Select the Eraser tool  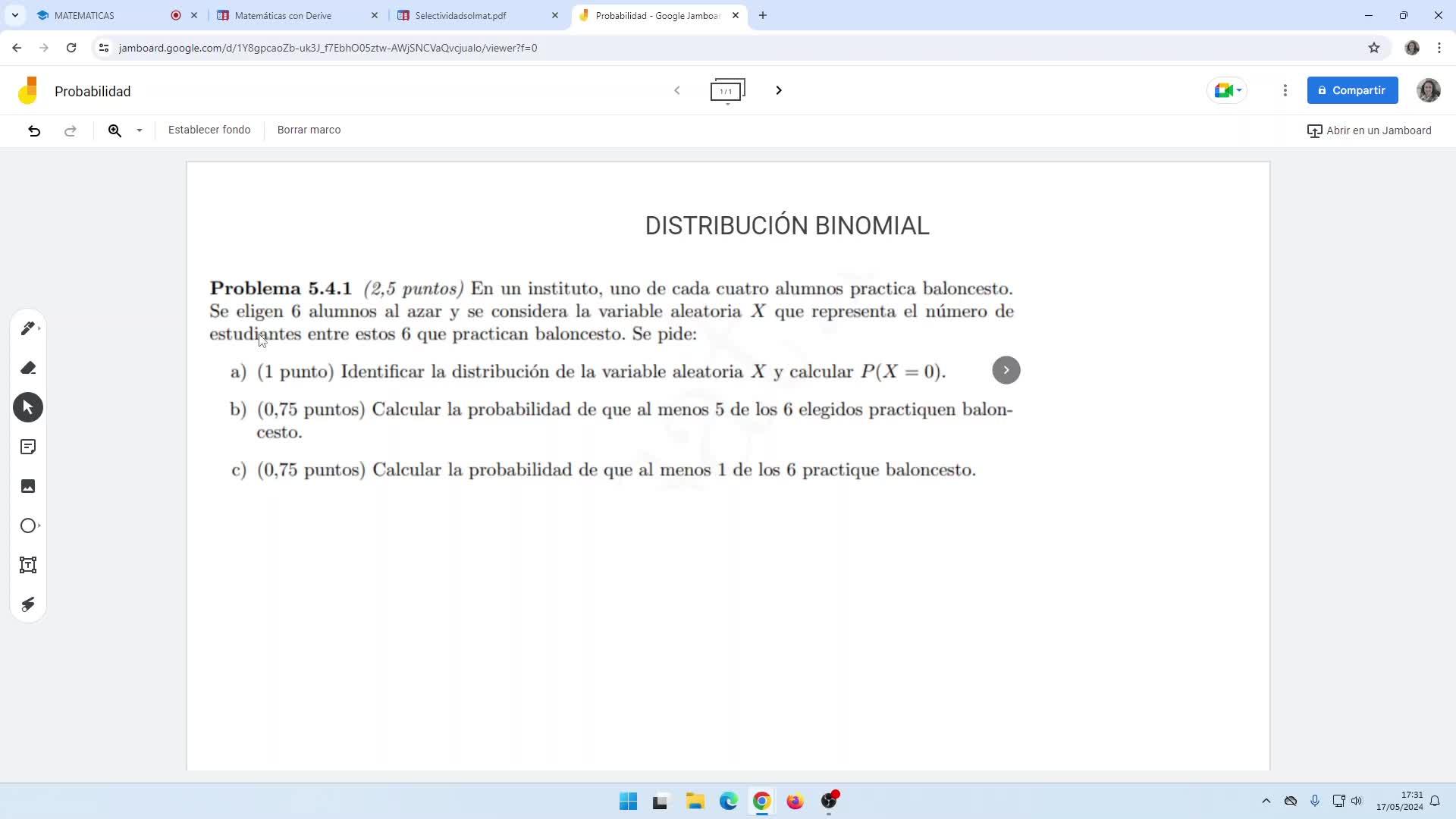[x=28, y=368]
